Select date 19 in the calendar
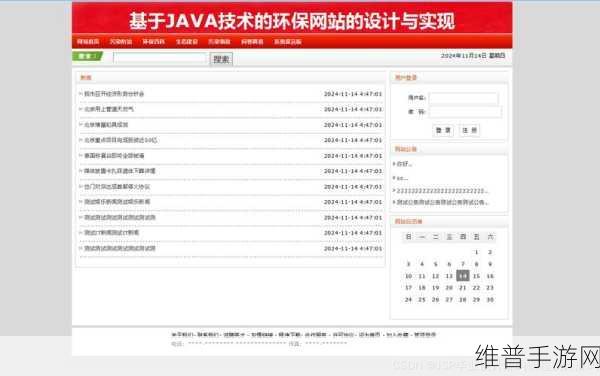Image resolution: width=600 pixels, height=376 pixels. (x=435, y=288)
